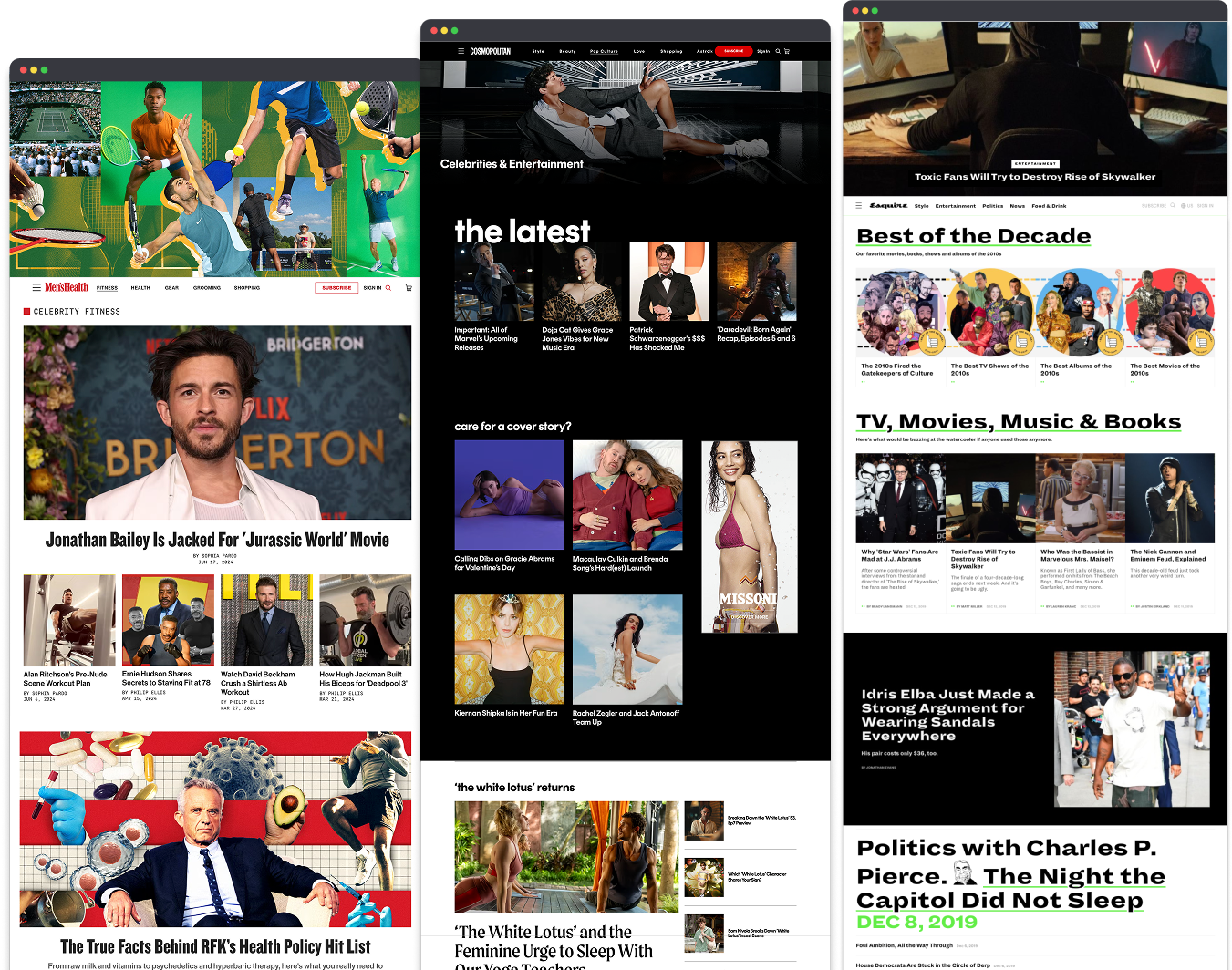1232x970 pixels.
Task: Open search on the Cosmopolitan page
Action: coord(778,51)
